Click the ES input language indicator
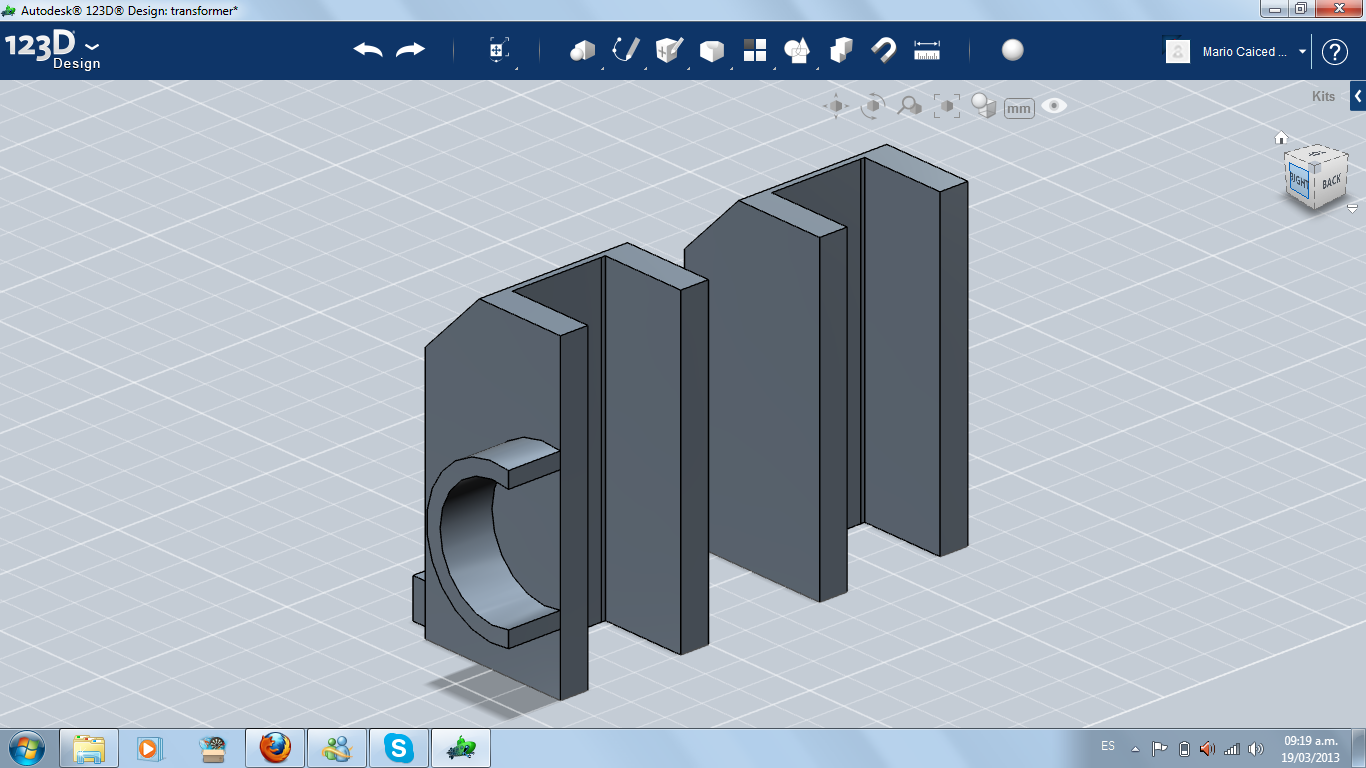The width and height of the screenshot is (1366, 768). point(1108,747)
